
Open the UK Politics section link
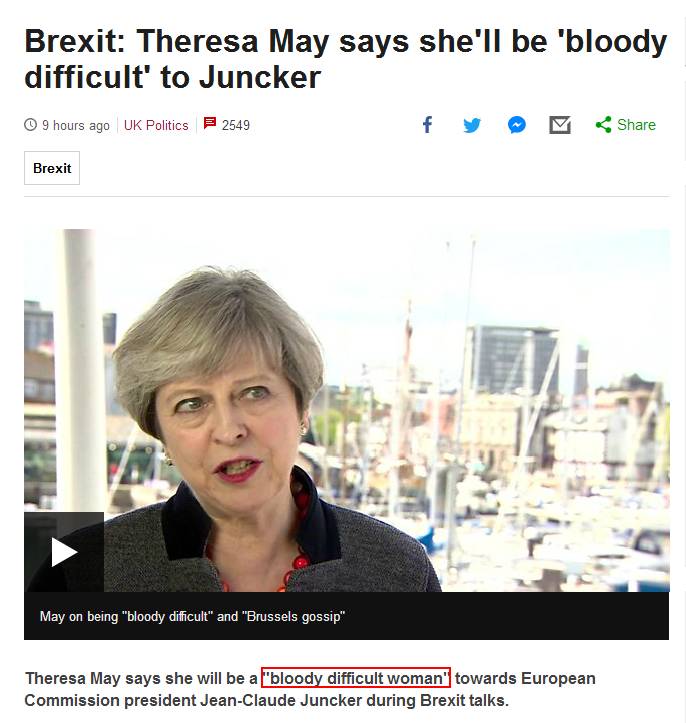click(x=156, y=125)
